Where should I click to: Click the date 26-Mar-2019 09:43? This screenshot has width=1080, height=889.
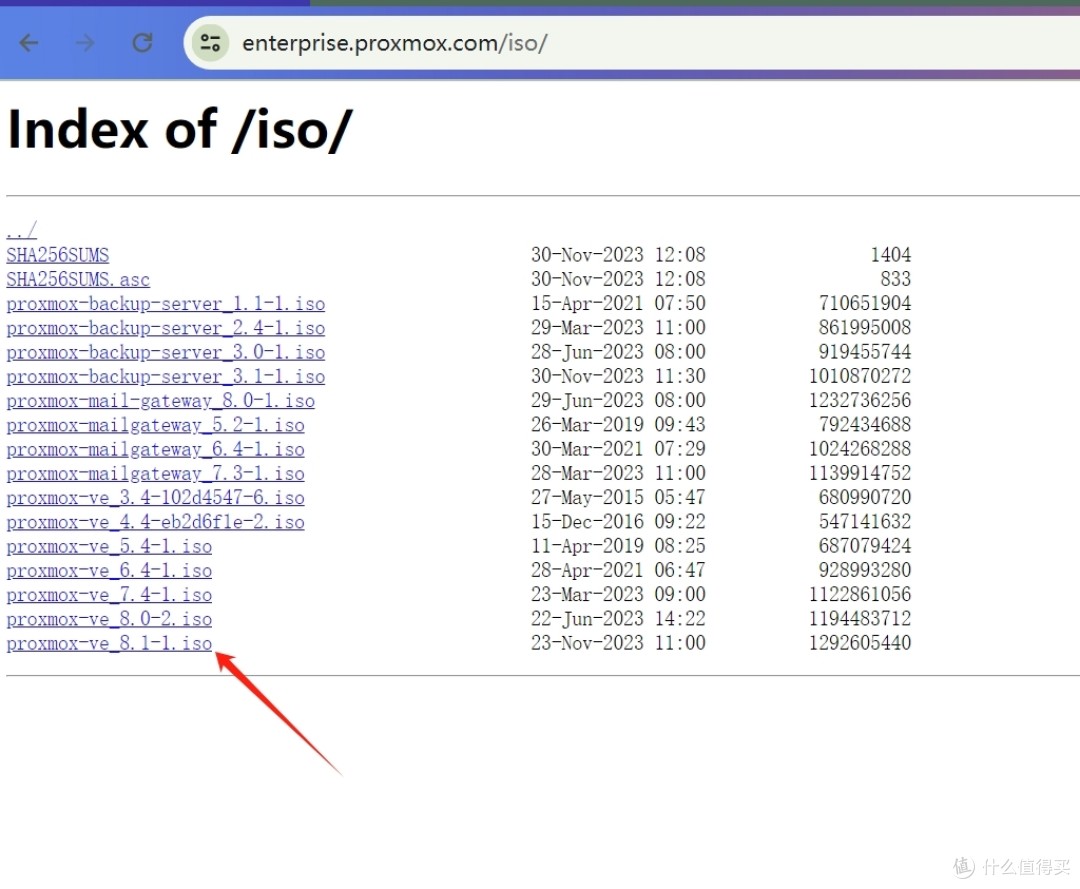click(x=618, y=425)
